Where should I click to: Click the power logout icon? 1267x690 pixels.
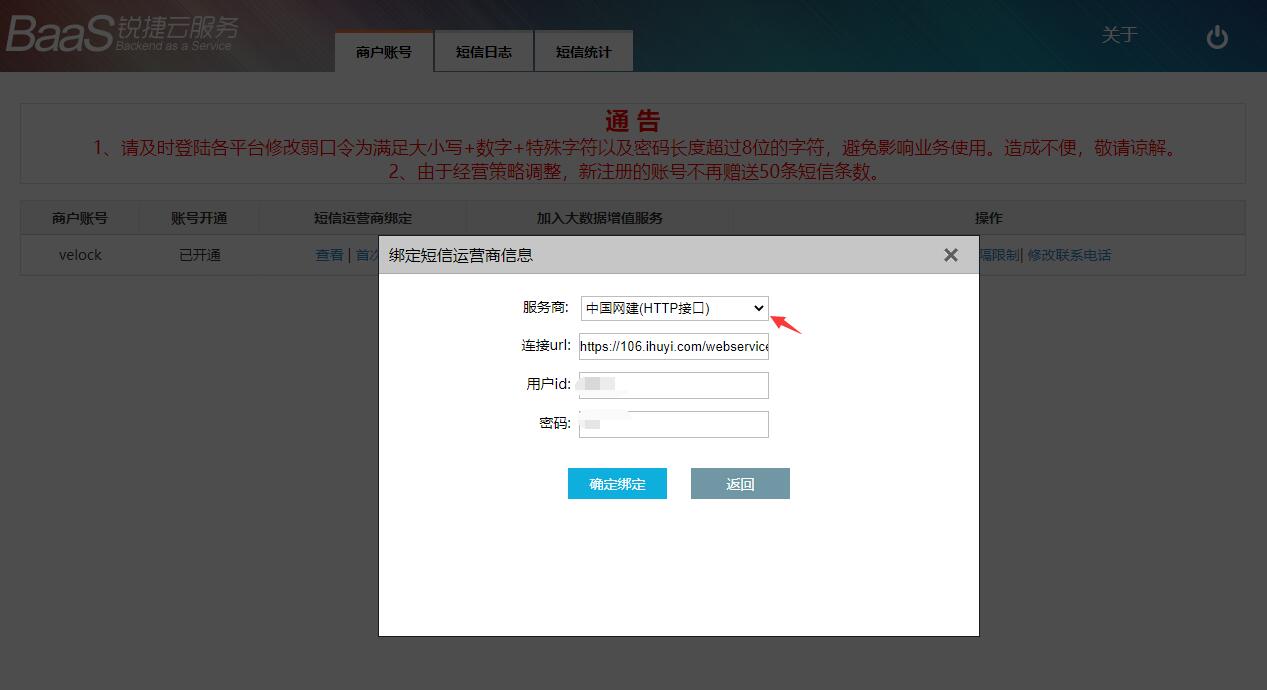[1216, 37]
